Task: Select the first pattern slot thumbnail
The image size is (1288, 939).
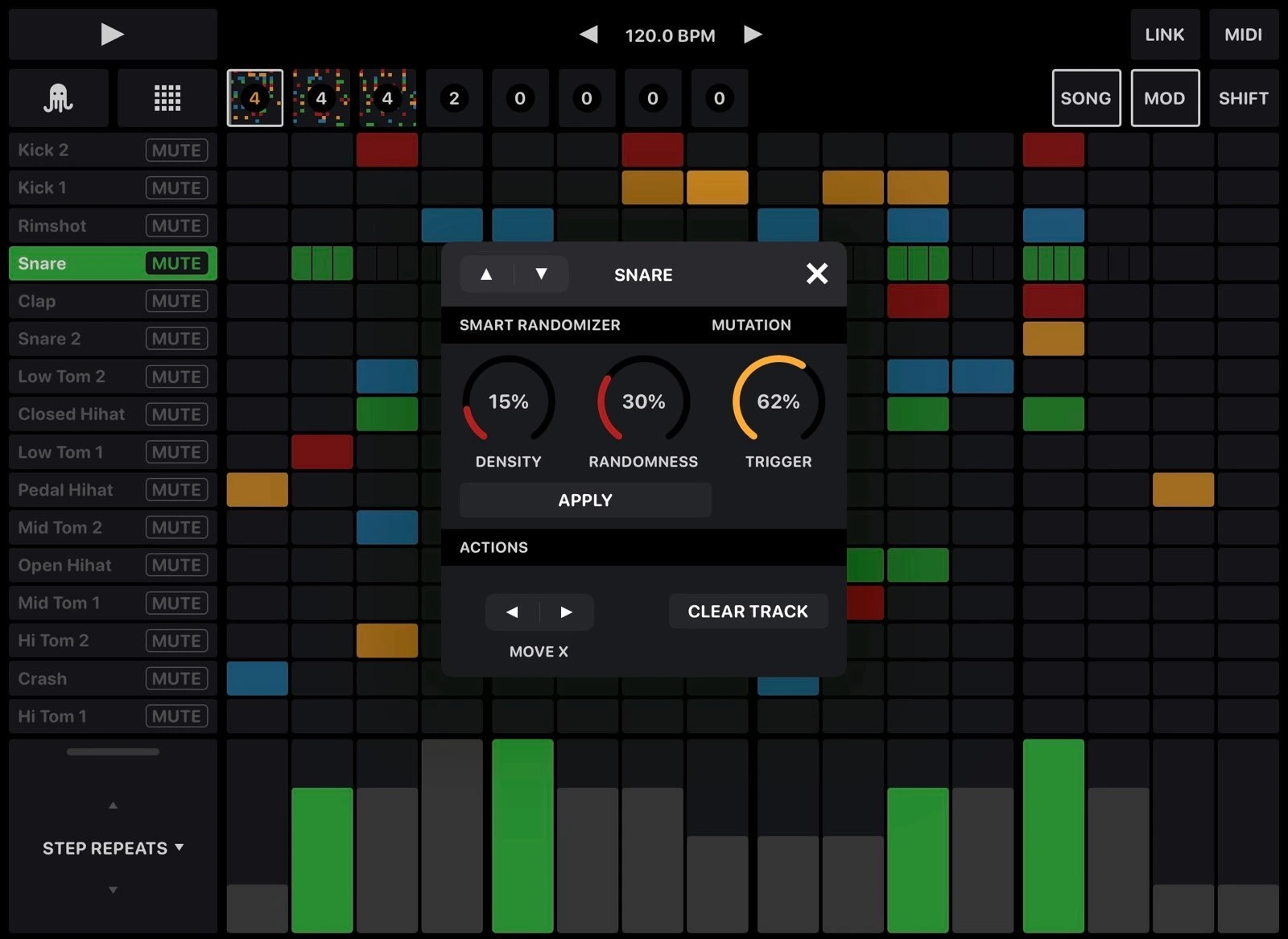Action: click(x=254, y=98)
